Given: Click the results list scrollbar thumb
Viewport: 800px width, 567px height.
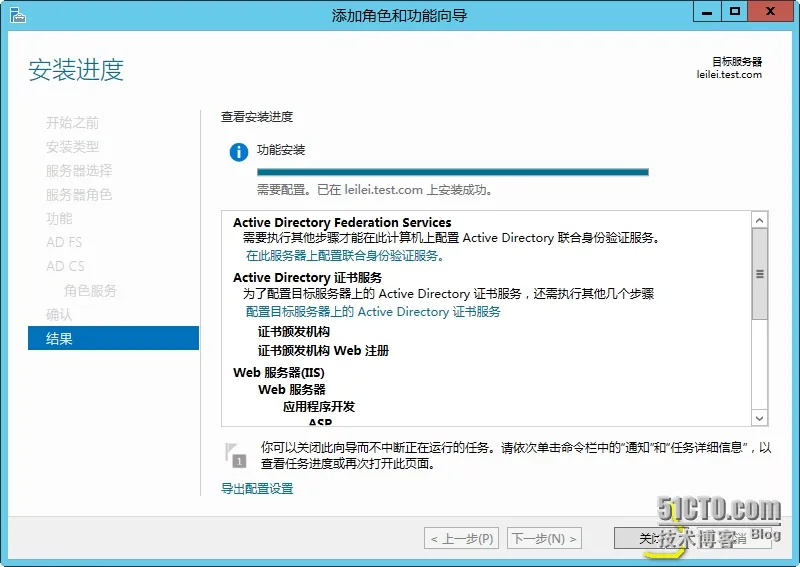Looking at the screenshot, I should [759, 274].
